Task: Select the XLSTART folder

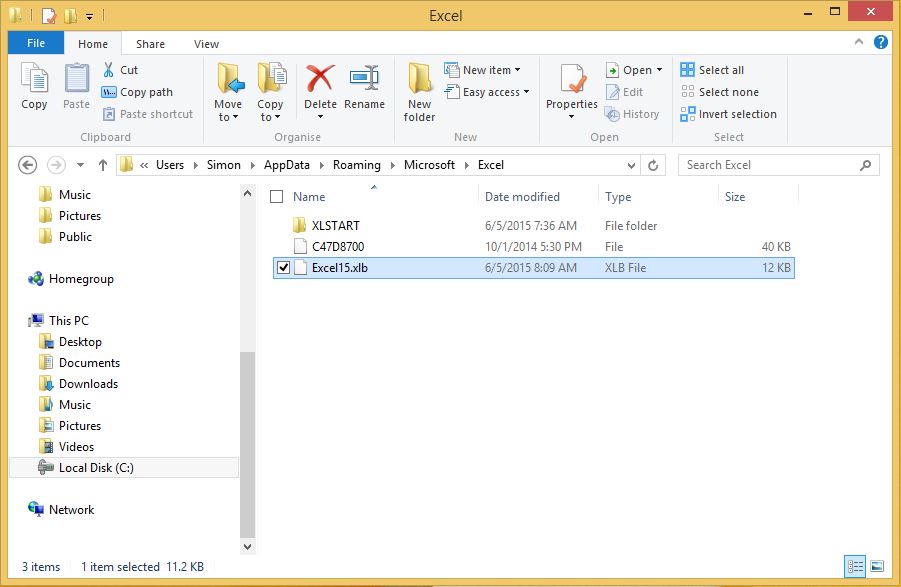Action: tap(534, 226)
